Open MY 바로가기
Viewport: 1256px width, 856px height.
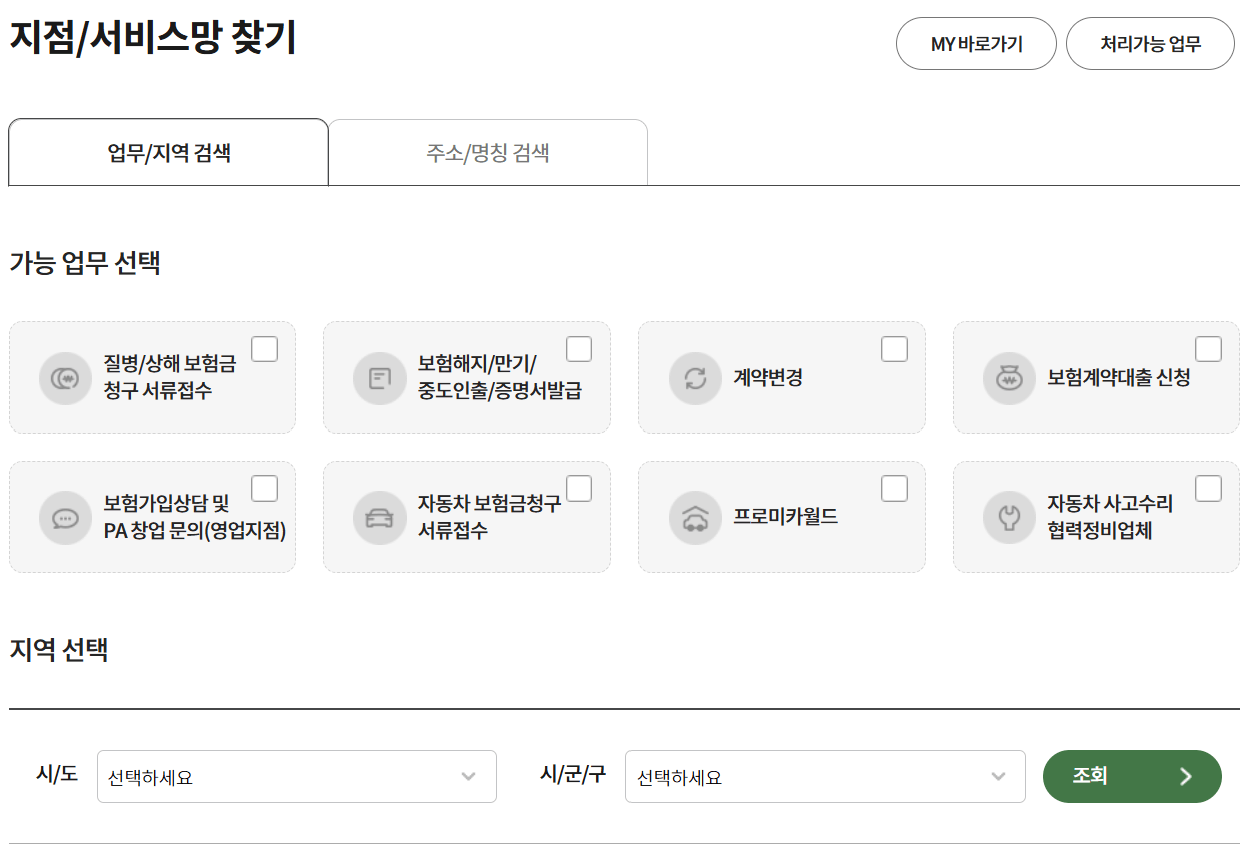[976, 43]
